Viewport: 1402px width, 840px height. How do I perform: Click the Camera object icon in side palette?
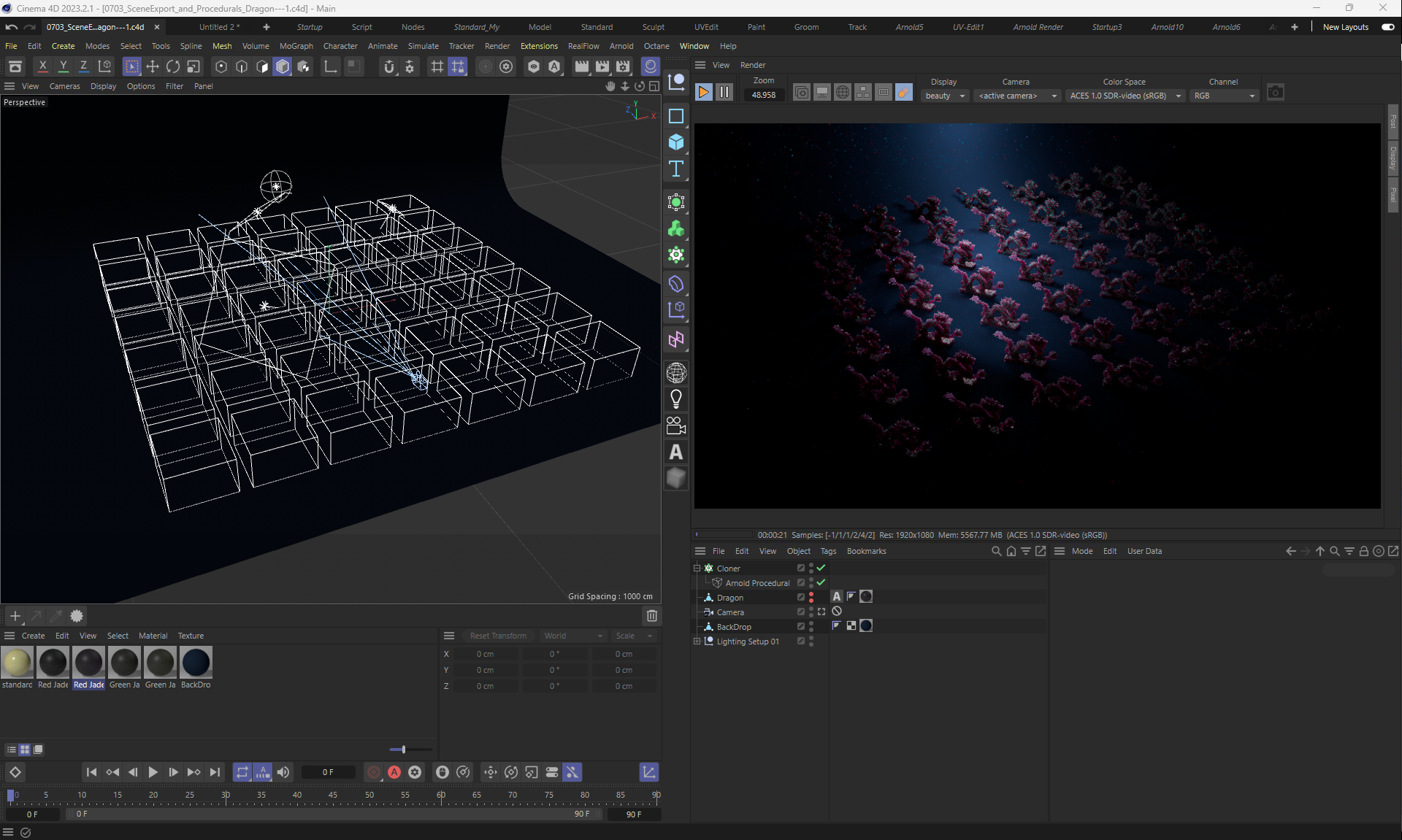point(676,425)
